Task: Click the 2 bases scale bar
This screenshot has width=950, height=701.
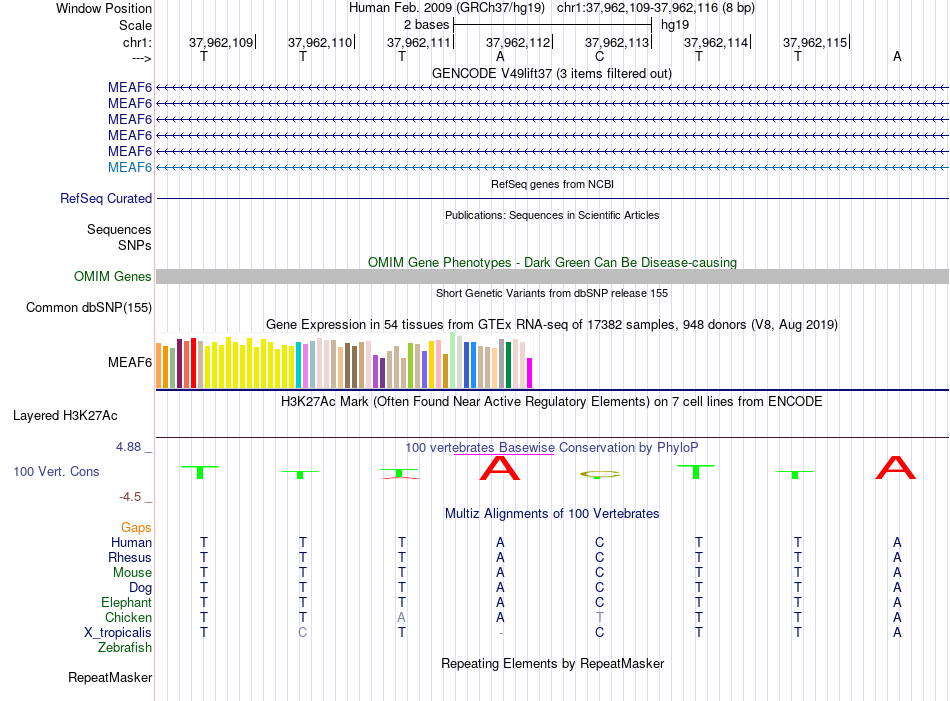Action: tap(553, 25)
